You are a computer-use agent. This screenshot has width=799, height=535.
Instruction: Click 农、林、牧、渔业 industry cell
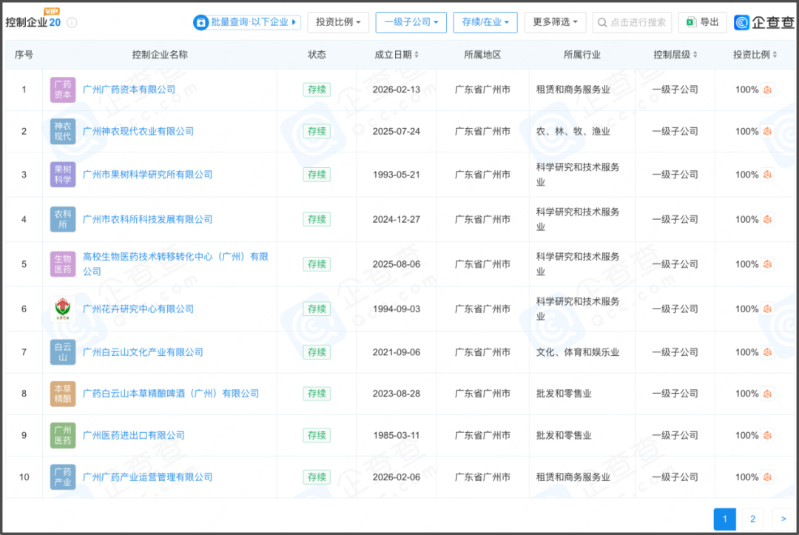573,131
